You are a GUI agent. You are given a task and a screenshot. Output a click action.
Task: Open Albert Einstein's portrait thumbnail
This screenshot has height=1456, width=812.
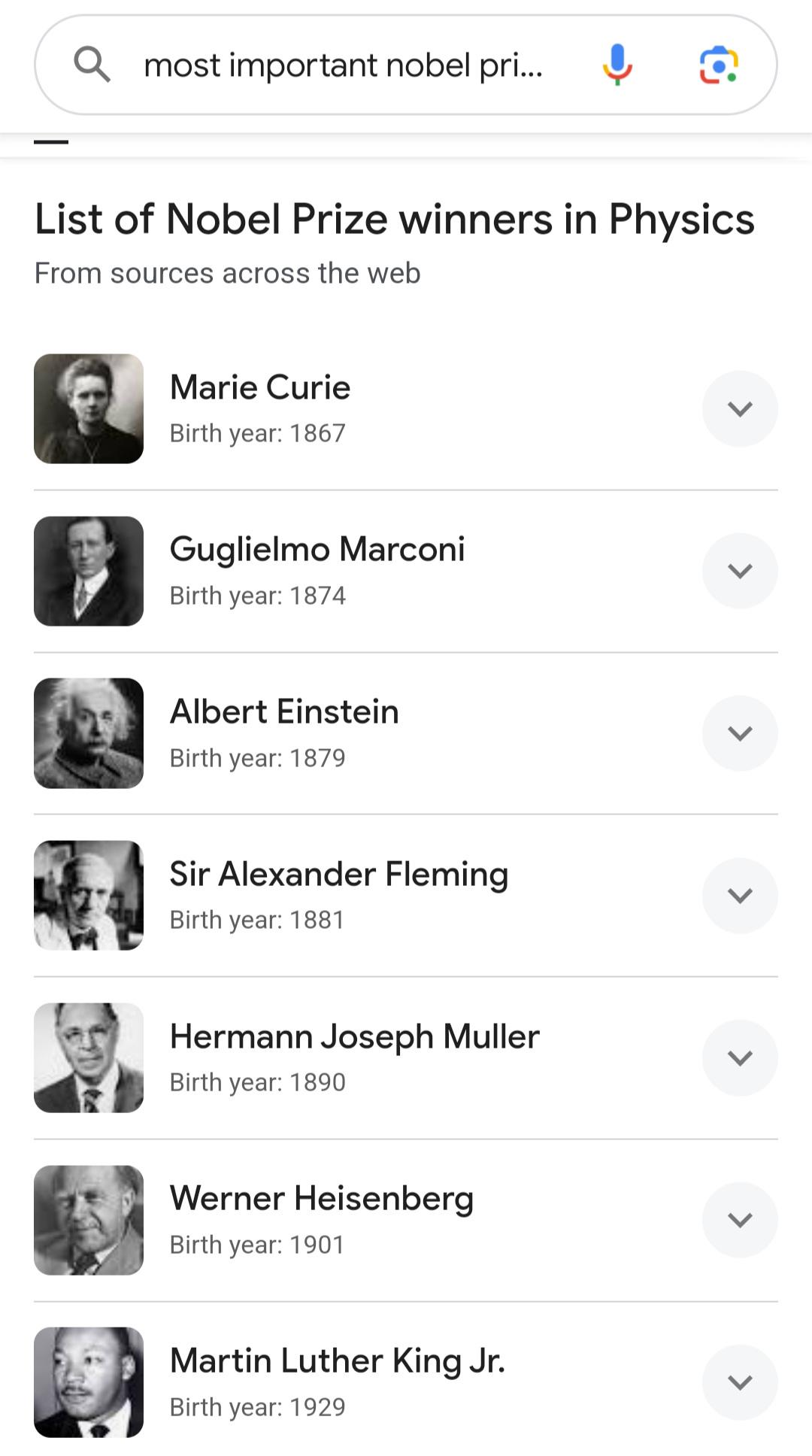89,733
